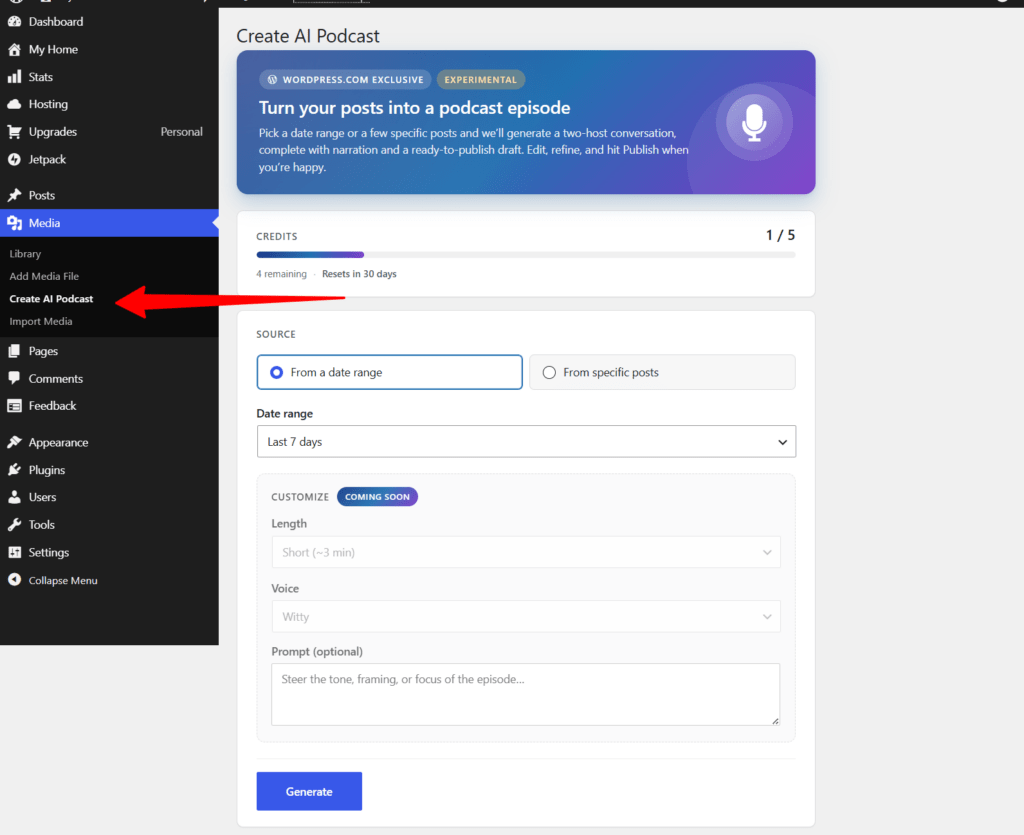Open the Plugins menu label
The height and width of the screenshot is (835, 1024).
click(x=46, y=470)
